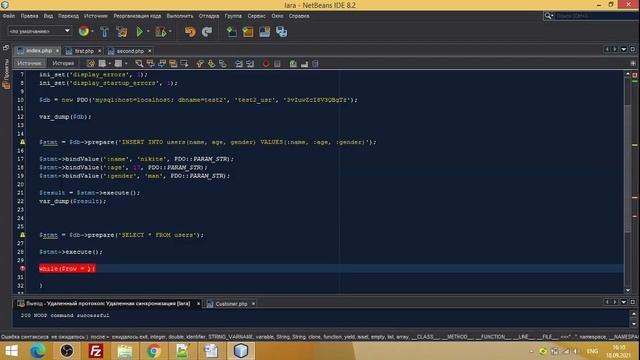
Task: Click the Windows Start button
Action: 11,351
